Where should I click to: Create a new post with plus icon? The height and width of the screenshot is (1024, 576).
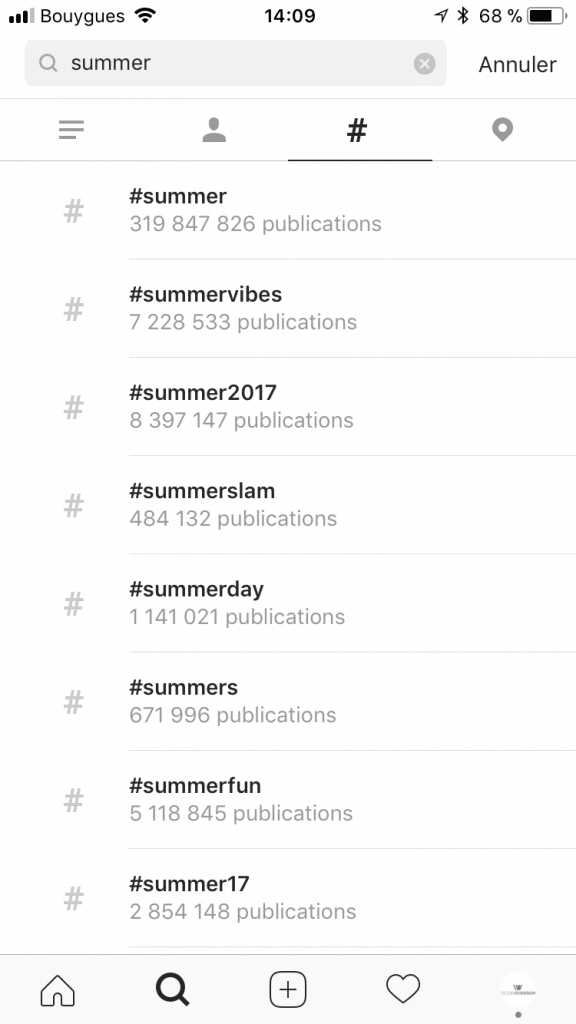pyautogui.click(x=288, y=989)
